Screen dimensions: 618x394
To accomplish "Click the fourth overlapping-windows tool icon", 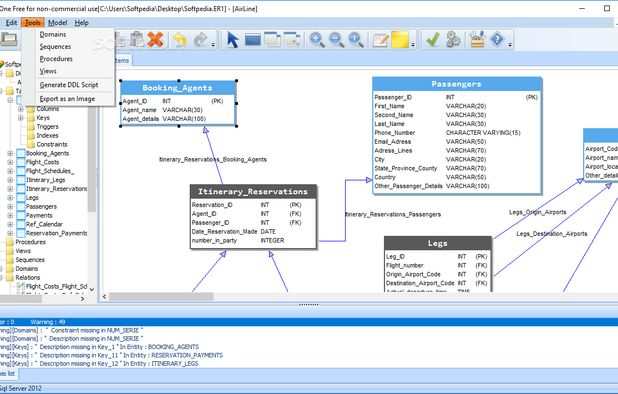I will click(292, 40).
